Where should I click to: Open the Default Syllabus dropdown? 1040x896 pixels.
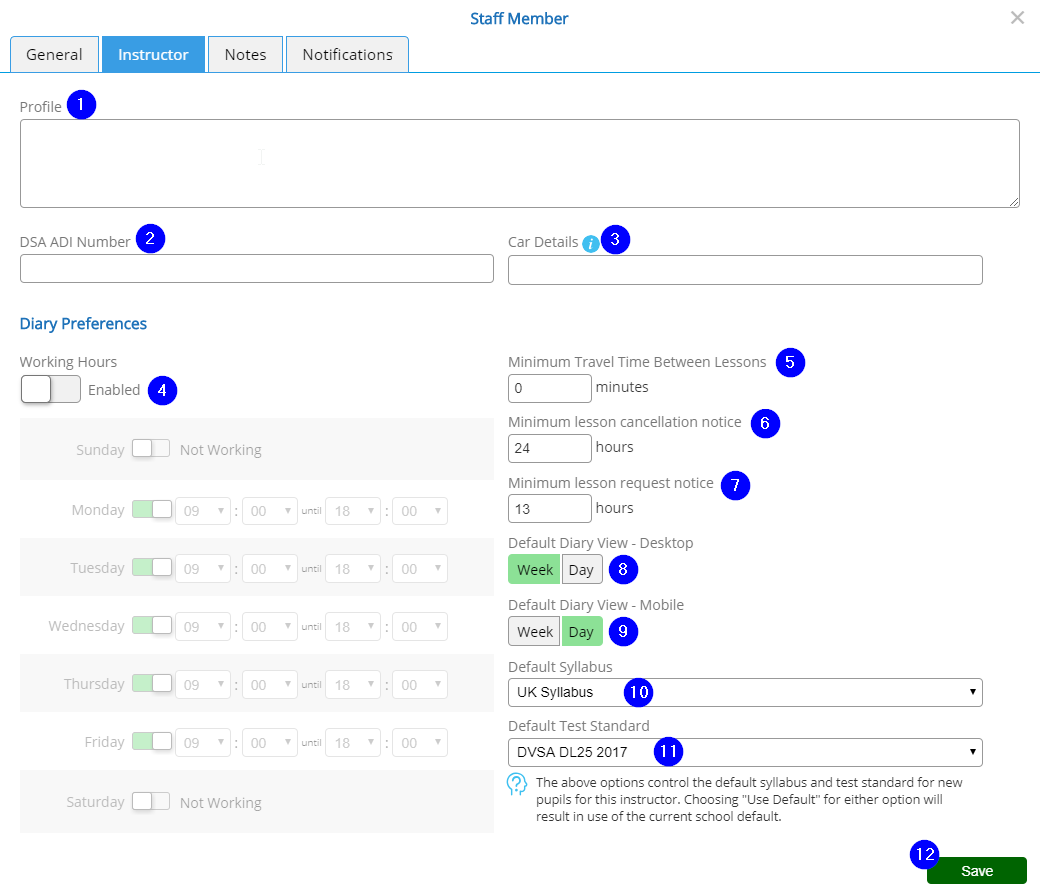745,692
